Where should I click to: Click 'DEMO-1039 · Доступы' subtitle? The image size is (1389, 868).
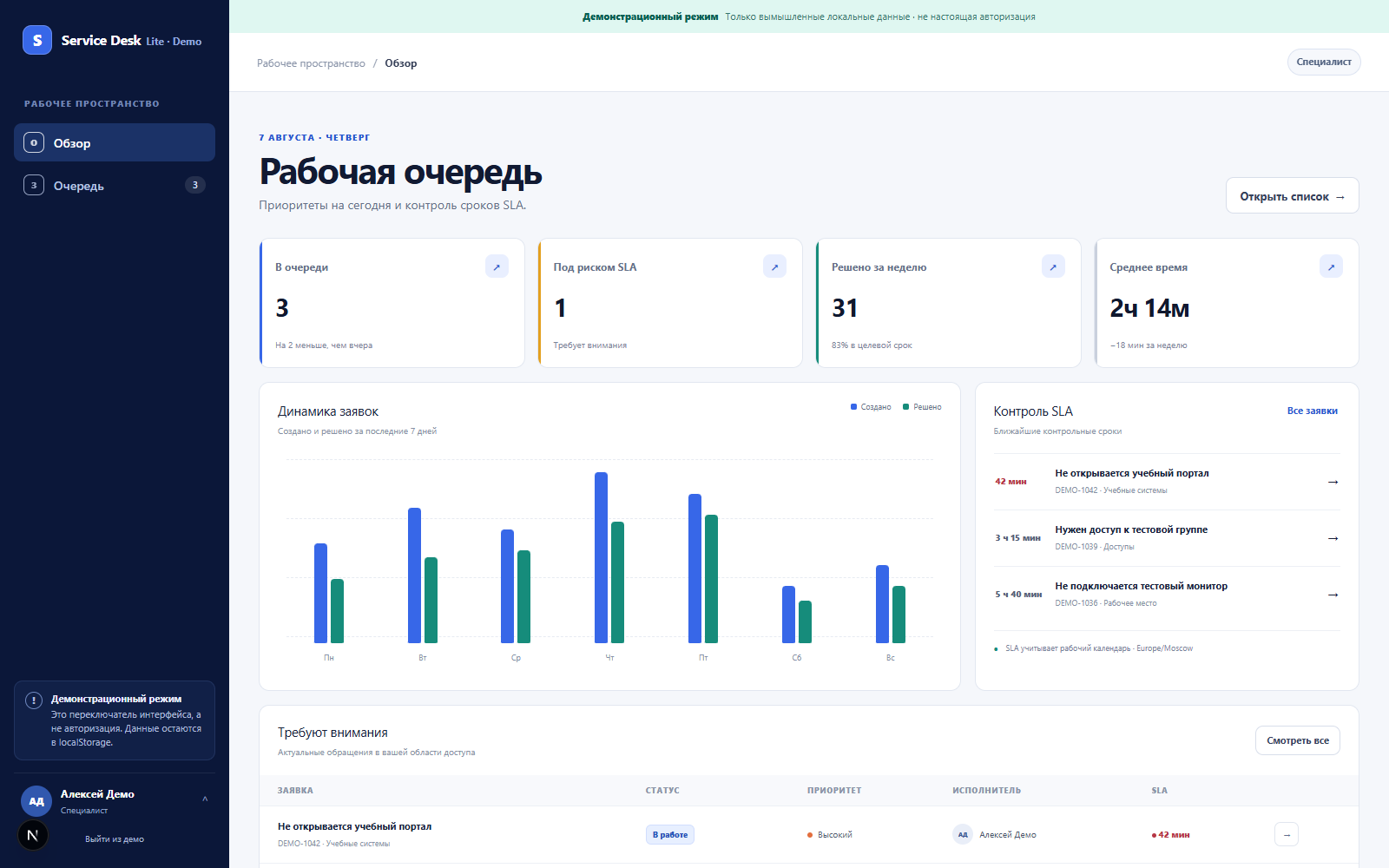(1095, 547)
